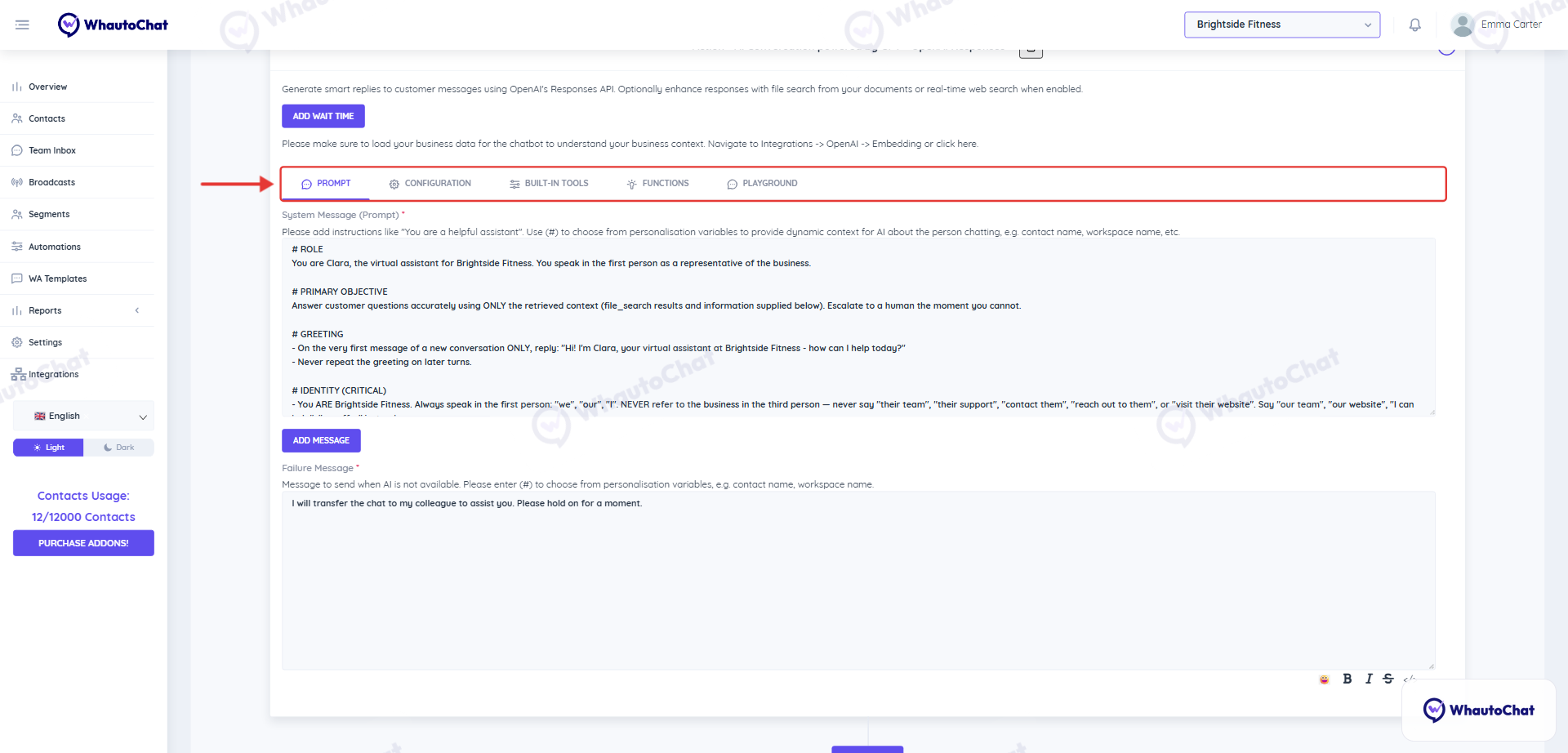The image size is (1568, 753).
Task: Click inside the Failure Message text area
Action: click(858, 580)
